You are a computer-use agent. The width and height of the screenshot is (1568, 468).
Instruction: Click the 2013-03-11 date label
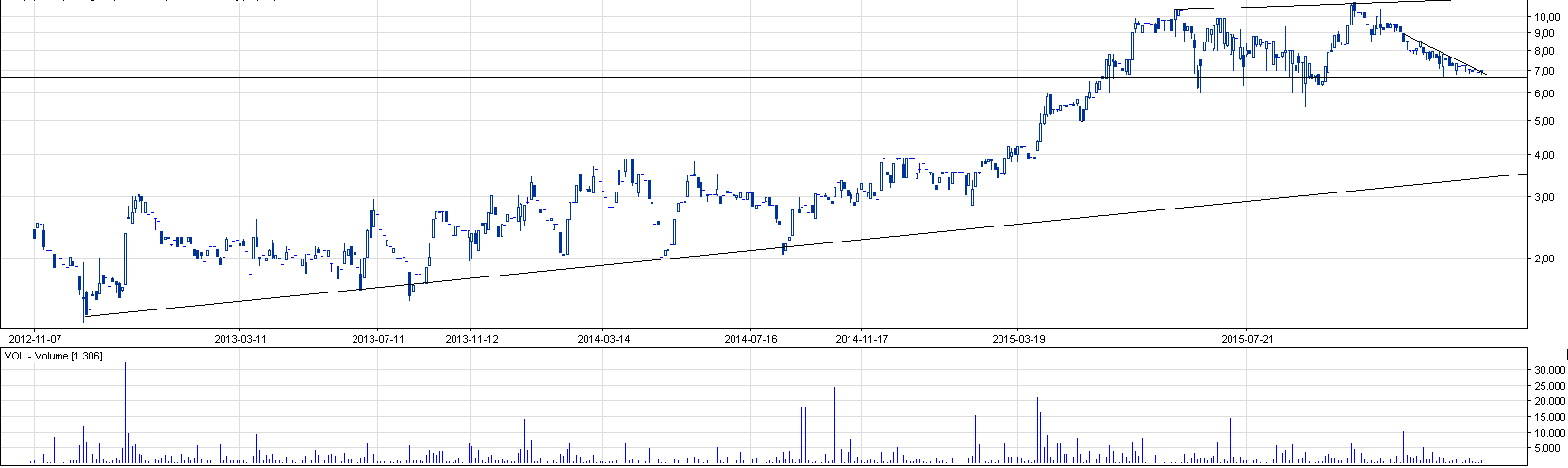[240, 338]
